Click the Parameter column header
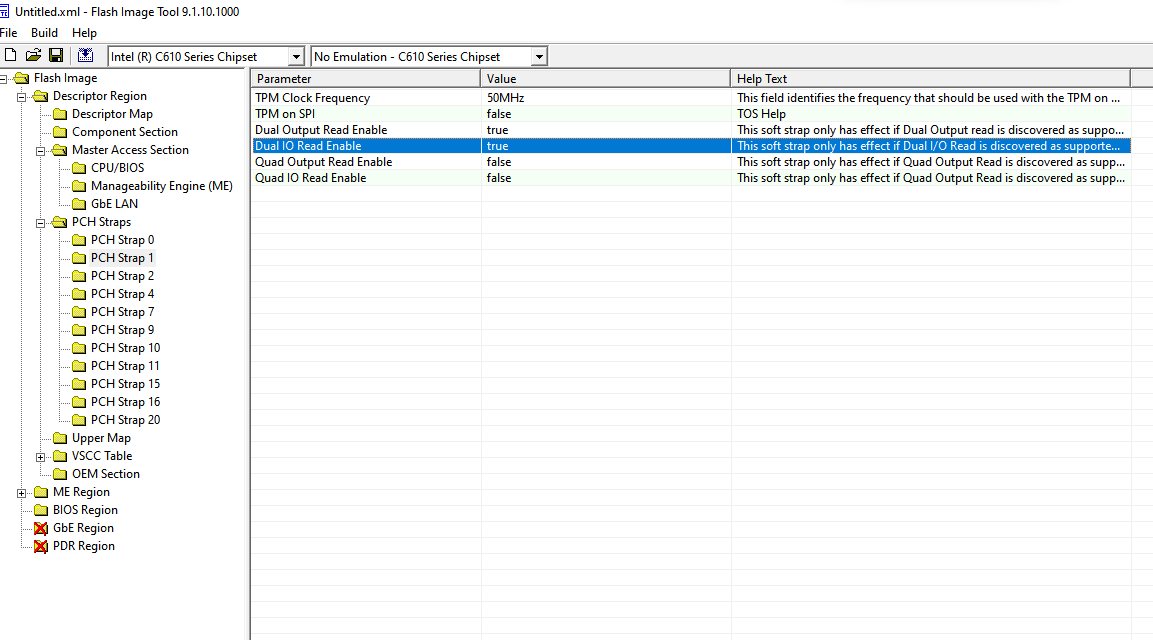Image resolution: width=1153 pixels, height=640 pixels. pyautogui.click(x=366, y=78)
